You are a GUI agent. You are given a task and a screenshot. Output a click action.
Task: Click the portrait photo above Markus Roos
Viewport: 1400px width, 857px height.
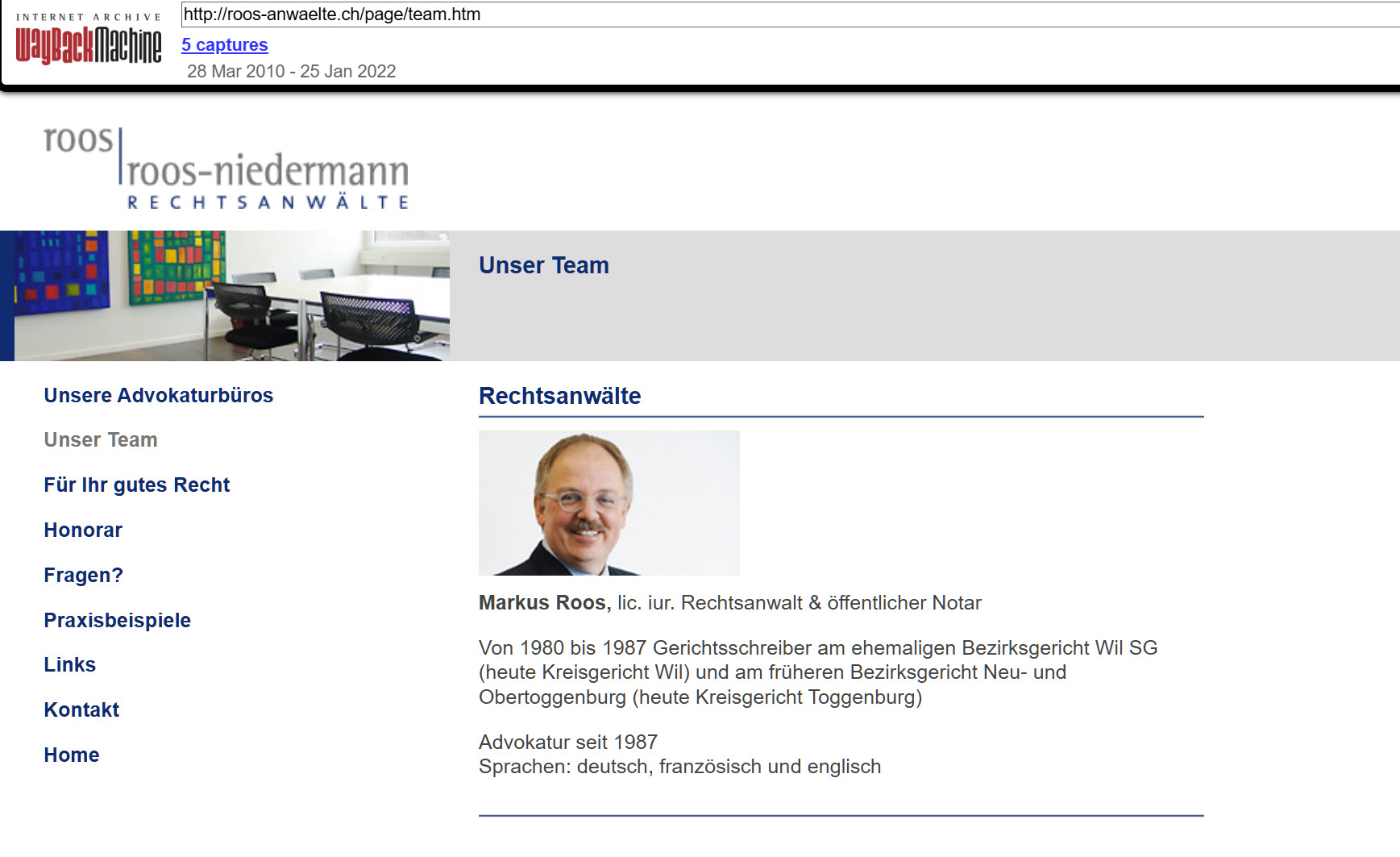609,503
